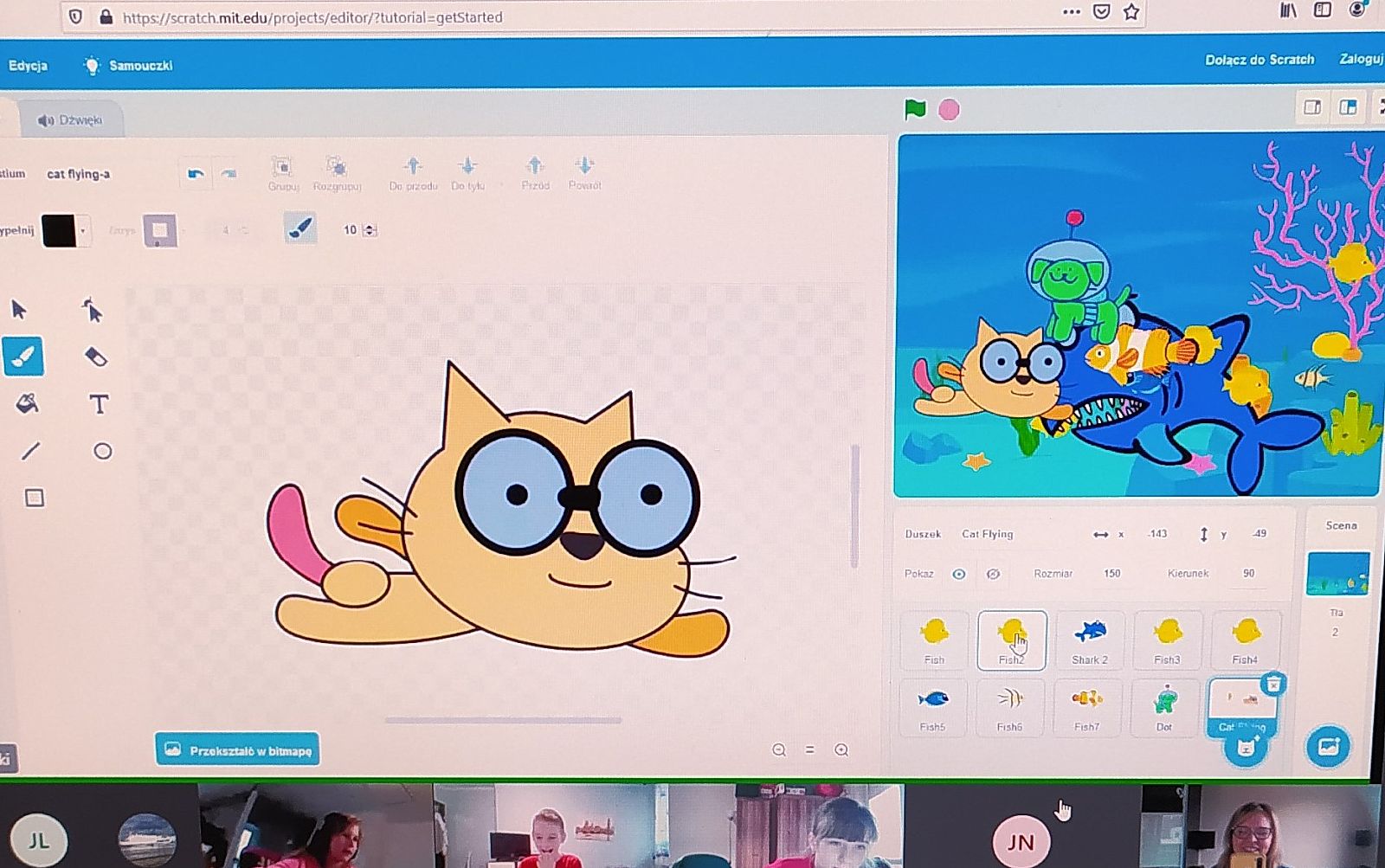Image resolution: width=1385 pixels, height=868 pixels.
Task: Select the Circle tool
Action: point(103,451)
